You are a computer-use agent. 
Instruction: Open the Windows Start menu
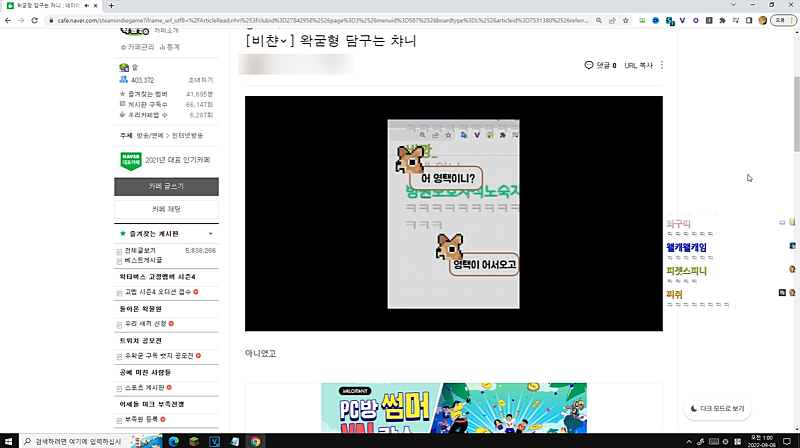9,441
